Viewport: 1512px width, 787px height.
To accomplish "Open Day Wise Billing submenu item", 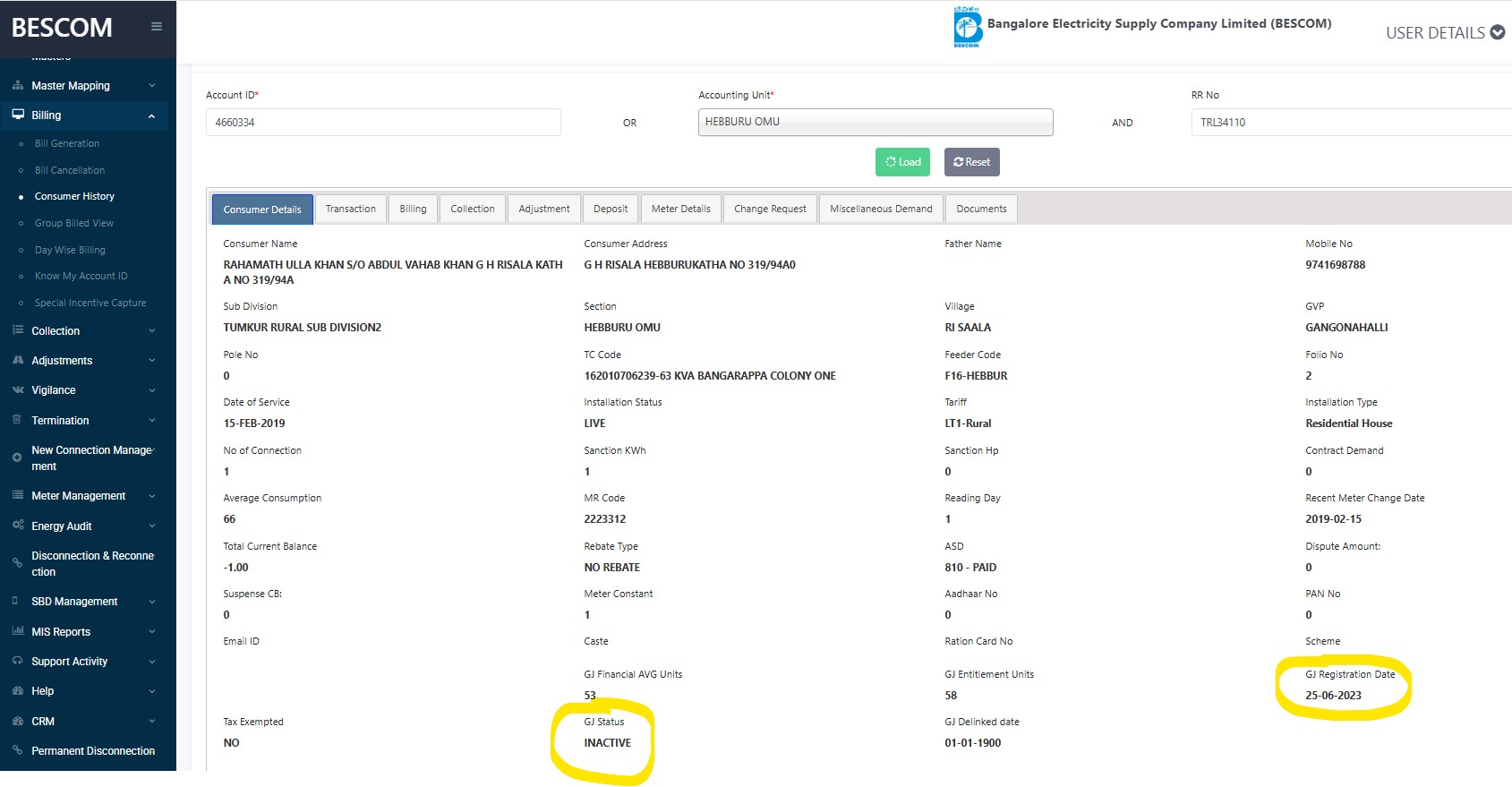I will pyautogui.click(x=70, y=250).
